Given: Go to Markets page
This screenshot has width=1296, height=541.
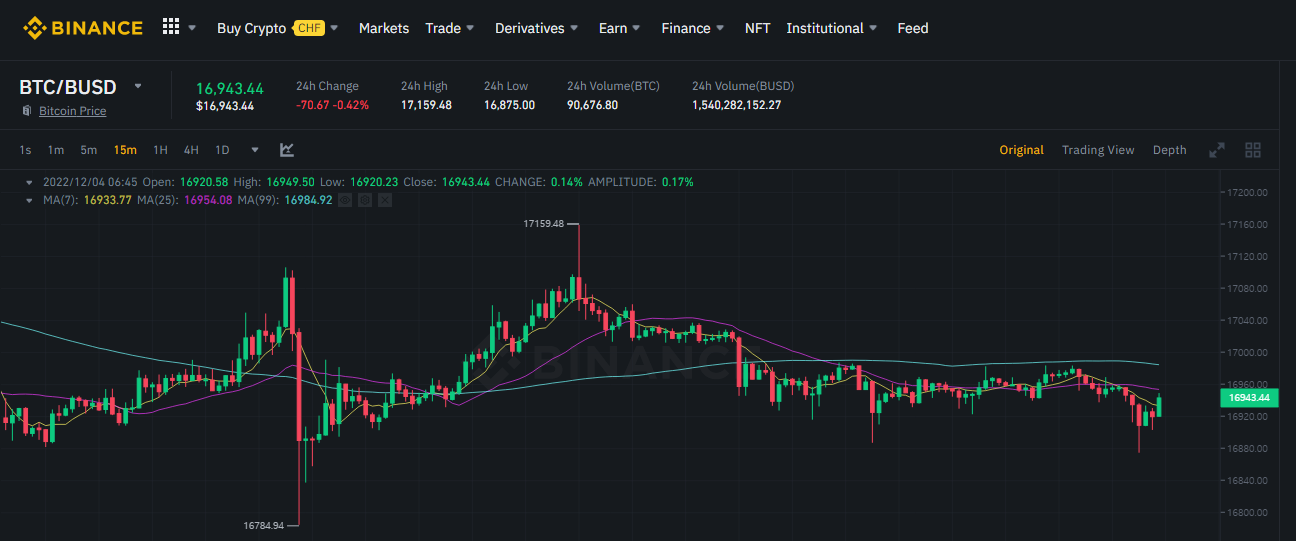Looking at the screenshot, I should tap(384, 28).
